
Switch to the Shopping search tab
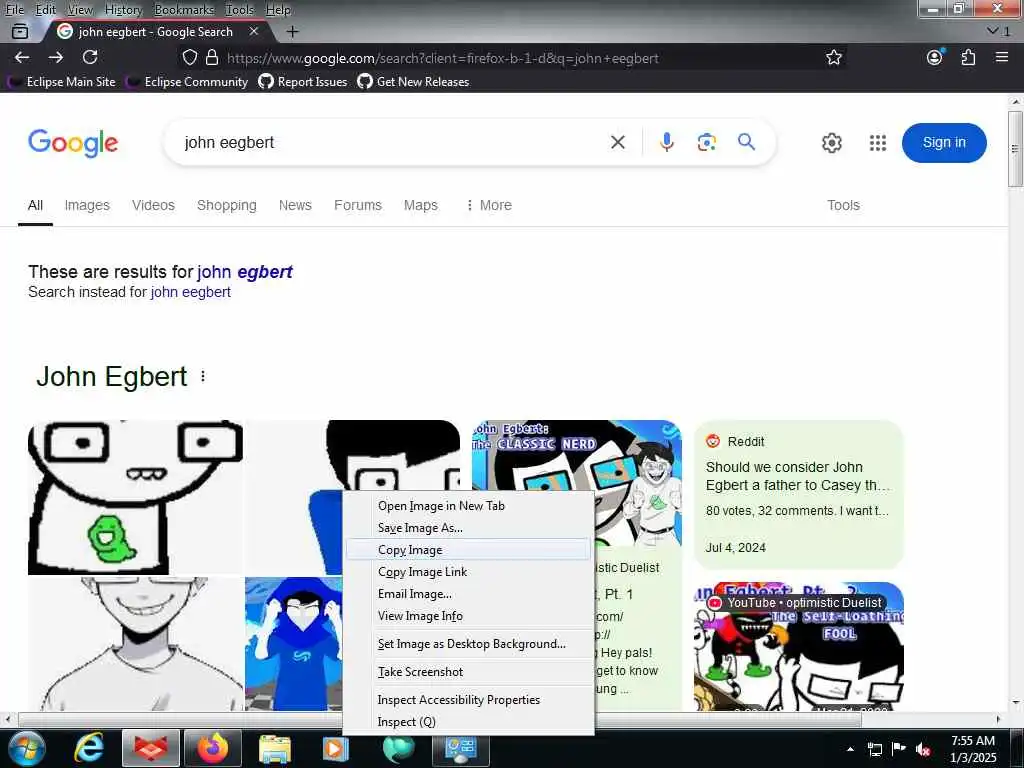point(227,205)
